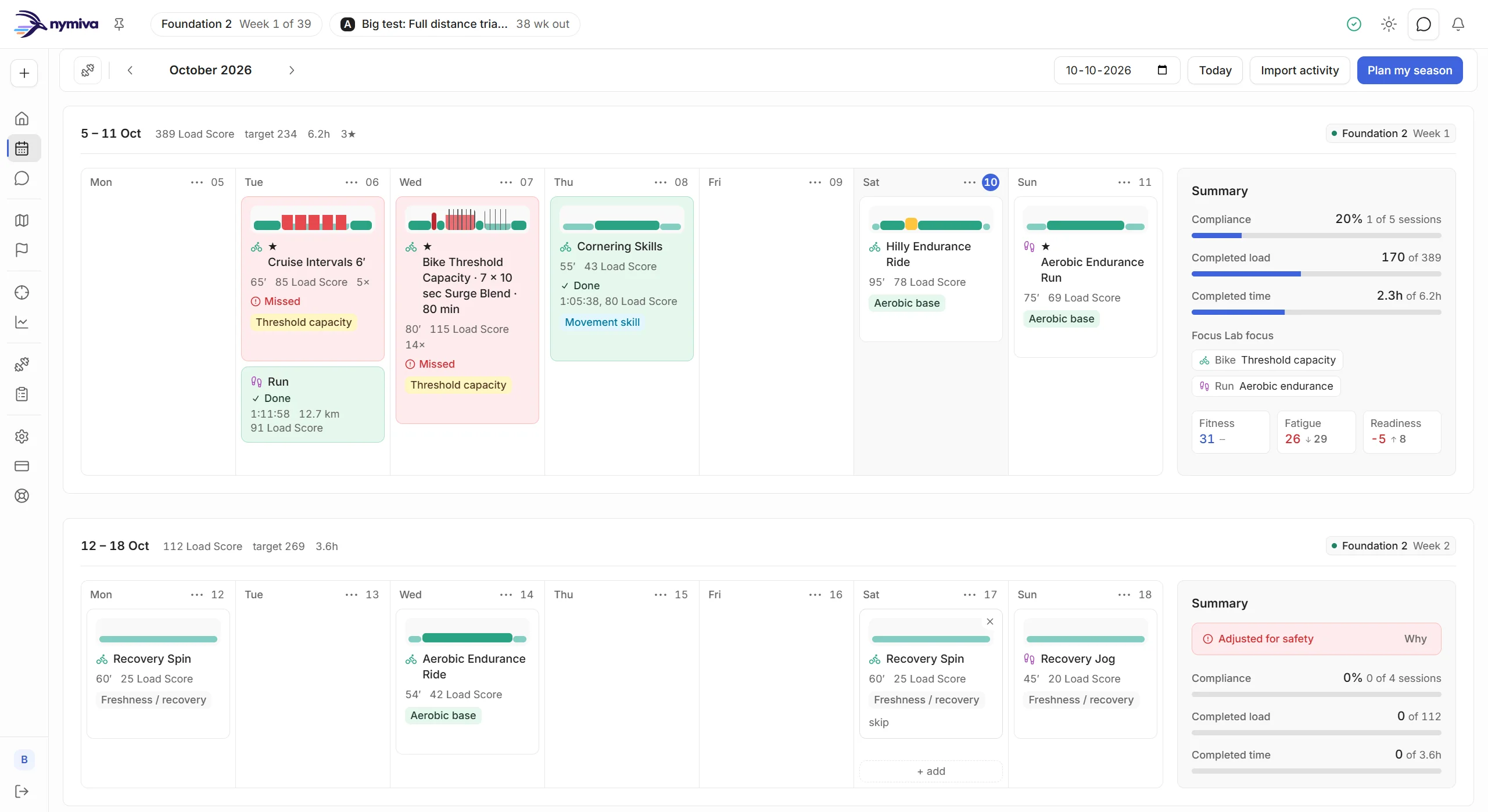The image size is (1488, 812).
Task: Open the credit card icon in the sidebar
Action: tap(21, 466)
